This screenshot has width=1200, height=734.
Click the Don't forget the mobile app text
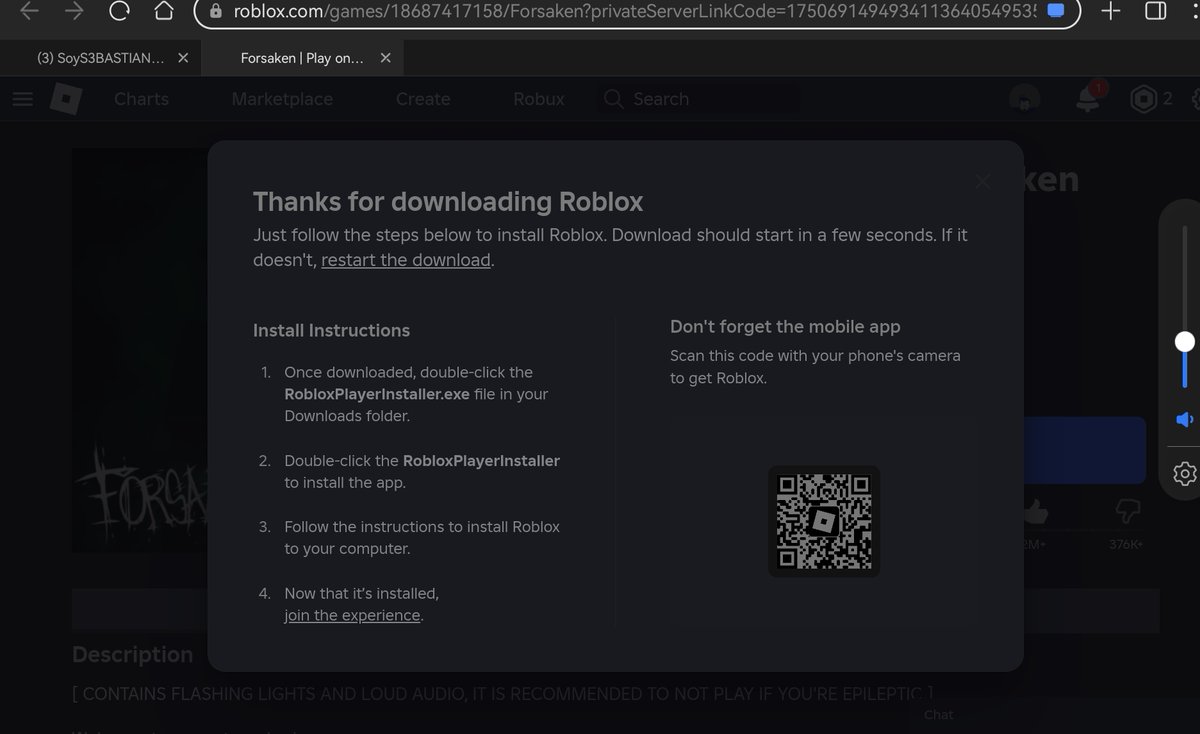785,327
